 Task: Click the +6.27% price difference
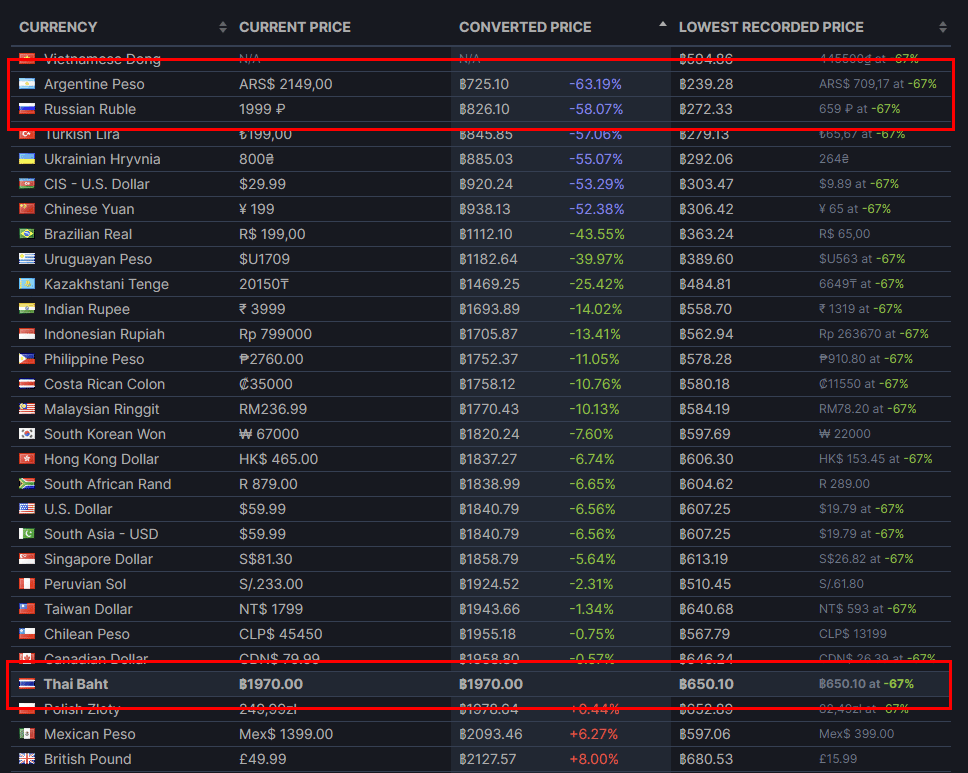tap(593, 734)
